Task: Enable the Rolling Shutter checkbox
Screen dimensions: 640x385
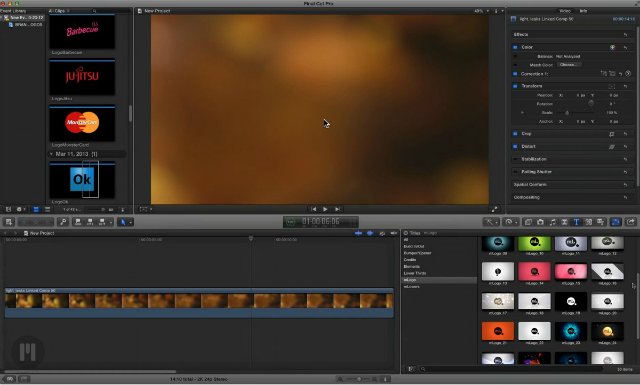Action: pyautogui.click(x=515, y=172)
